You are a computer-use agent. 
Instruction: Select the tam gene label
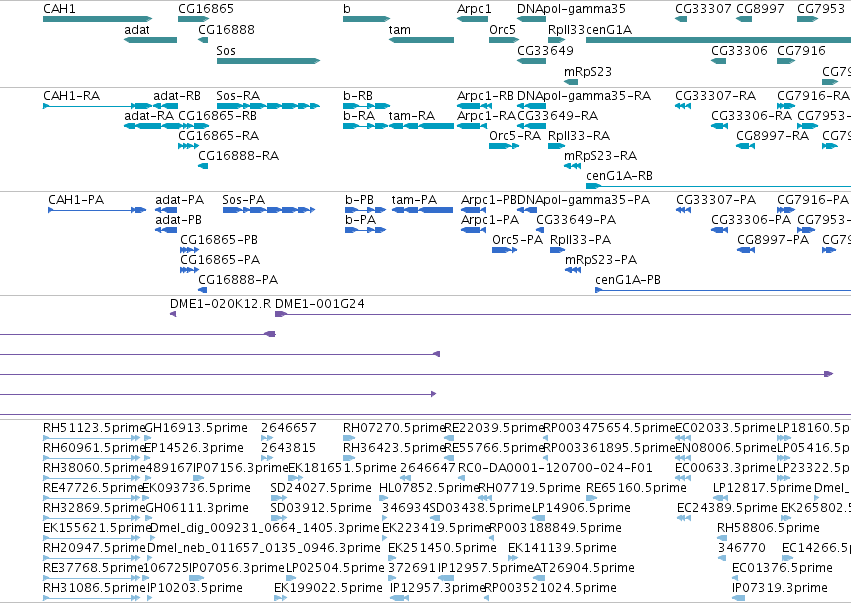(x=399, y=30)
